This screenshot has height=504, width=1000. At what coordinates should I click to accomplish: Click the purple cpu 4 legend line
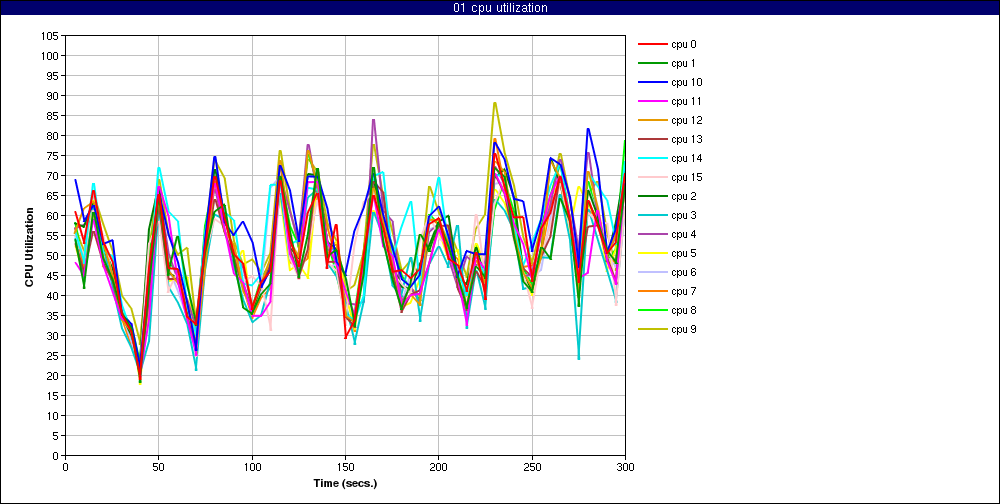652,235
